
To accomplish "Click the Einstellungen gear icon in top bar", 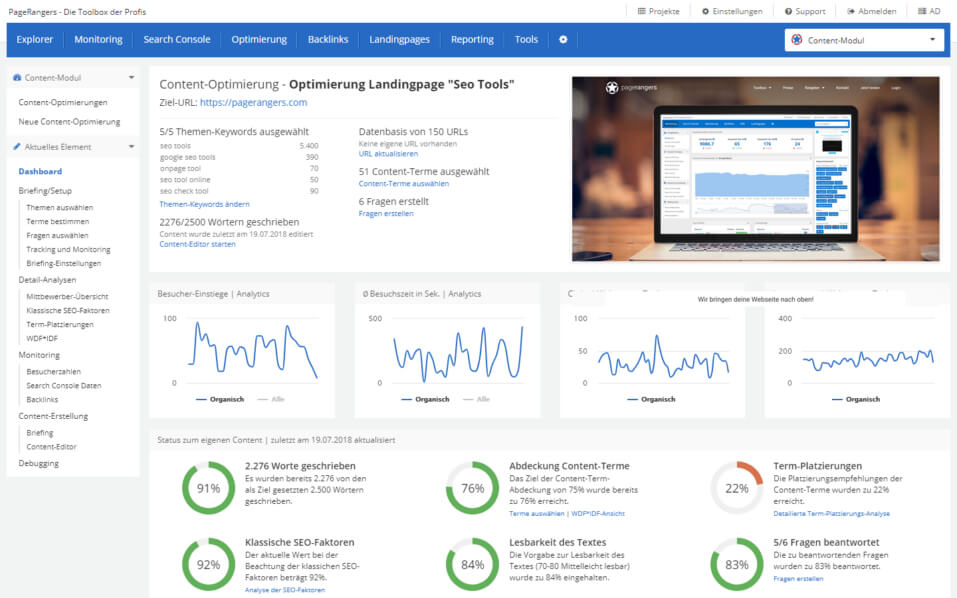I will (706, 11).
